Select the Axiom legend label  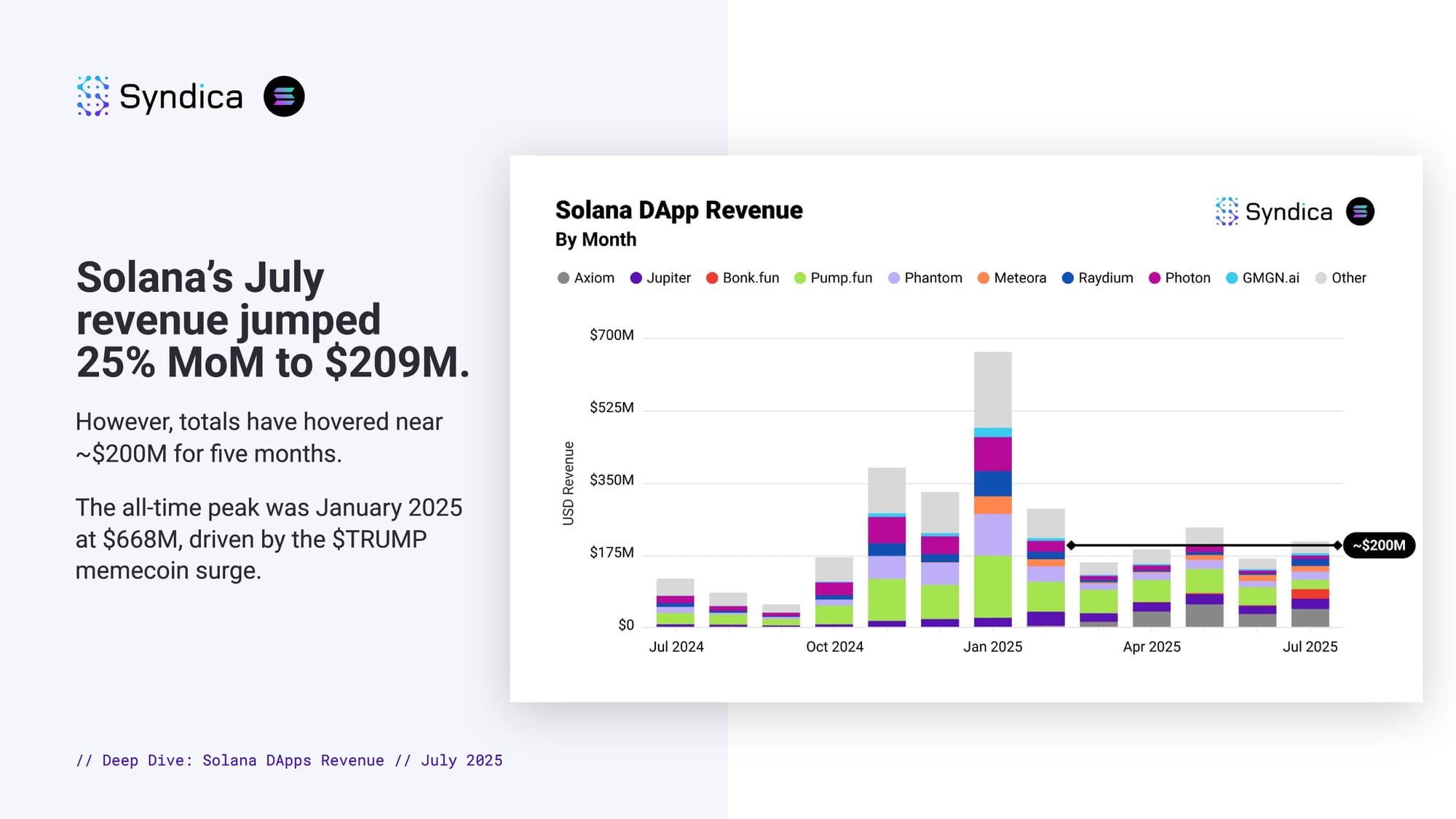click(x=594, y=278)
